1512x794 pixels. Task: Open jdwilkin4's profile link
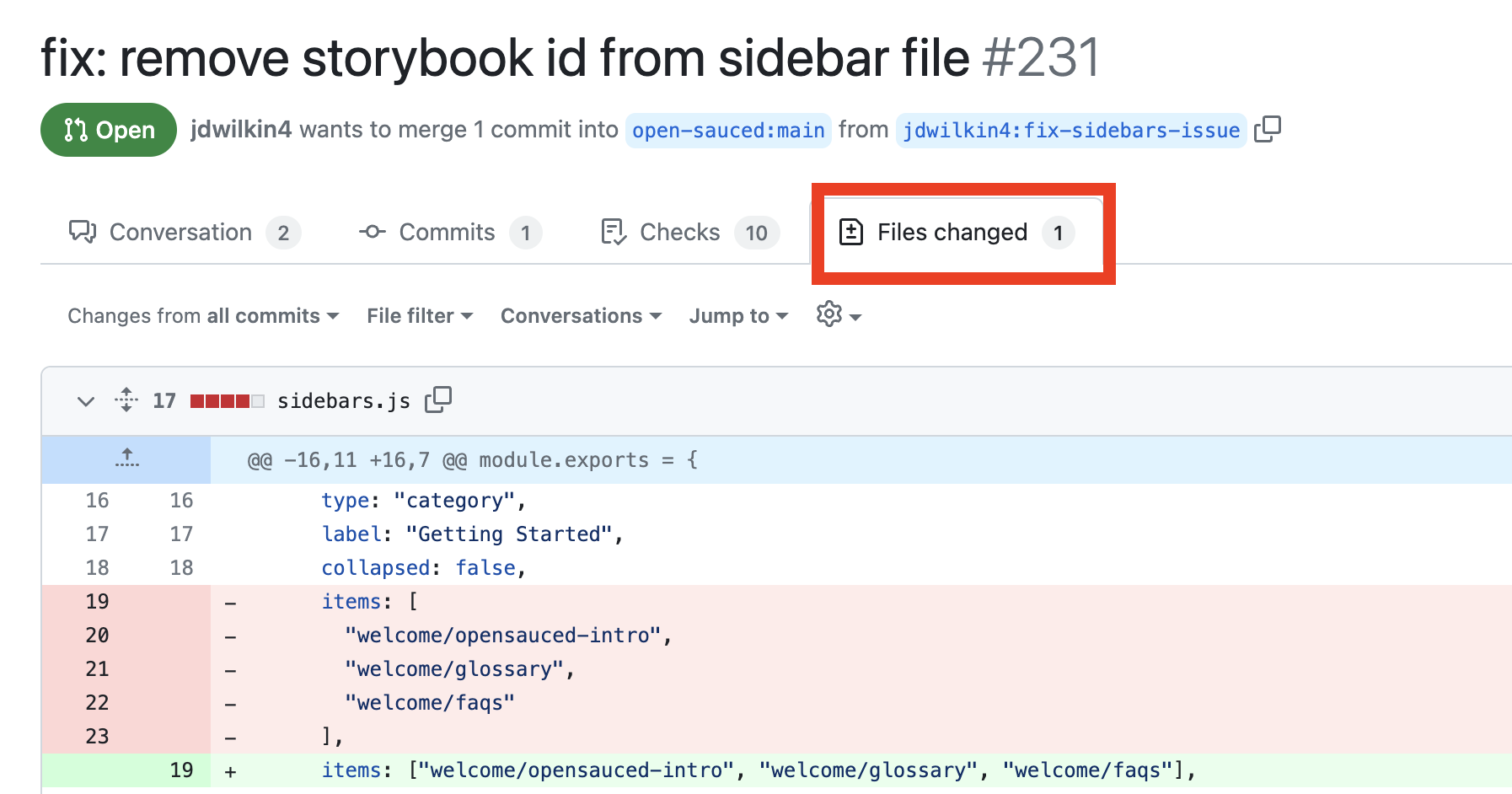[x=242, y=129]
